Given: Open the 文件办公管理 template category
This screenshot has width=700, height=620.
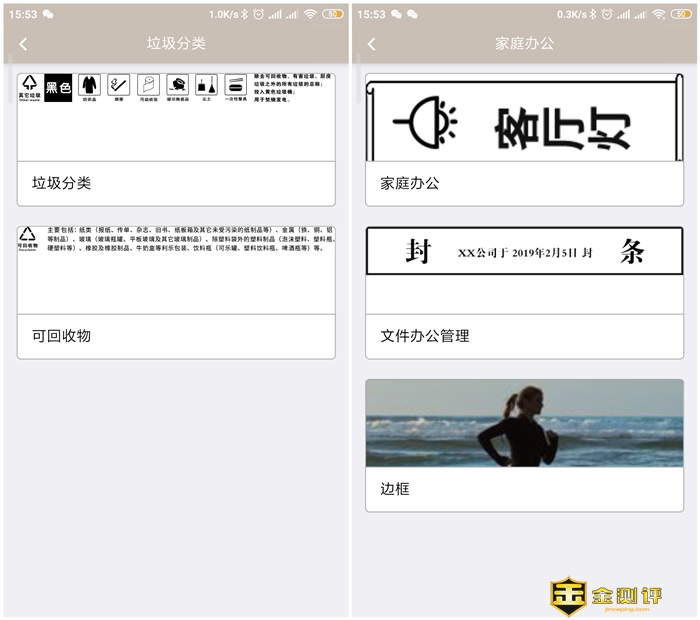Looking at the screenshot, I should click(524, 336).
